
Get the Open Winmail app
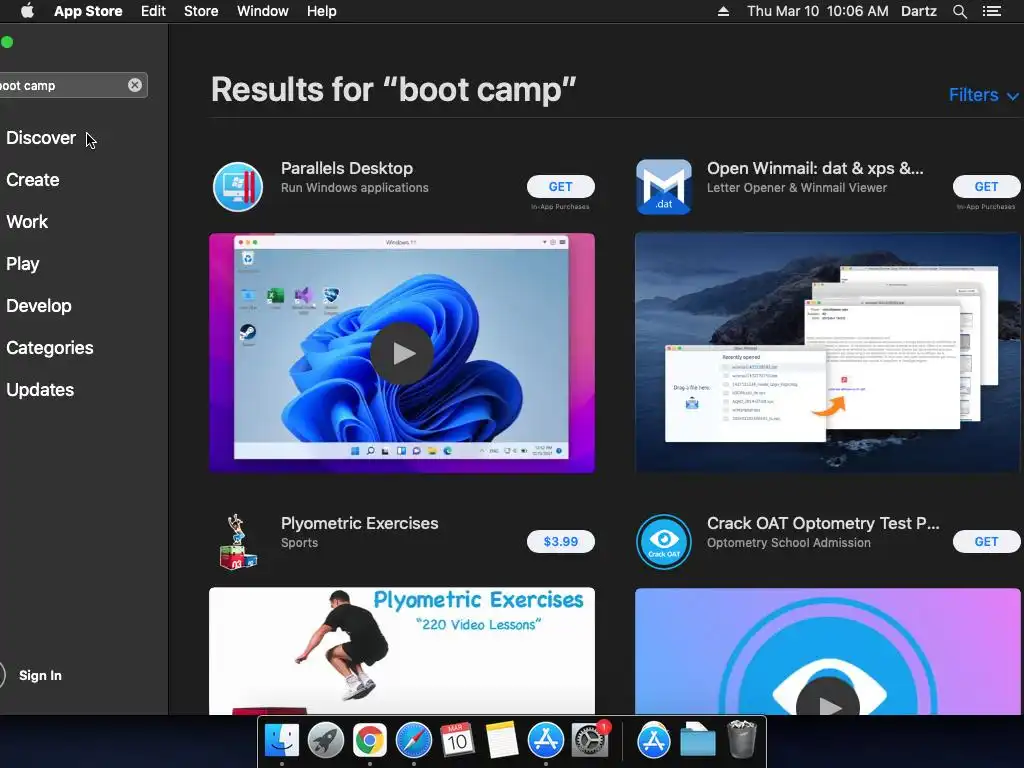click(986, 187)
